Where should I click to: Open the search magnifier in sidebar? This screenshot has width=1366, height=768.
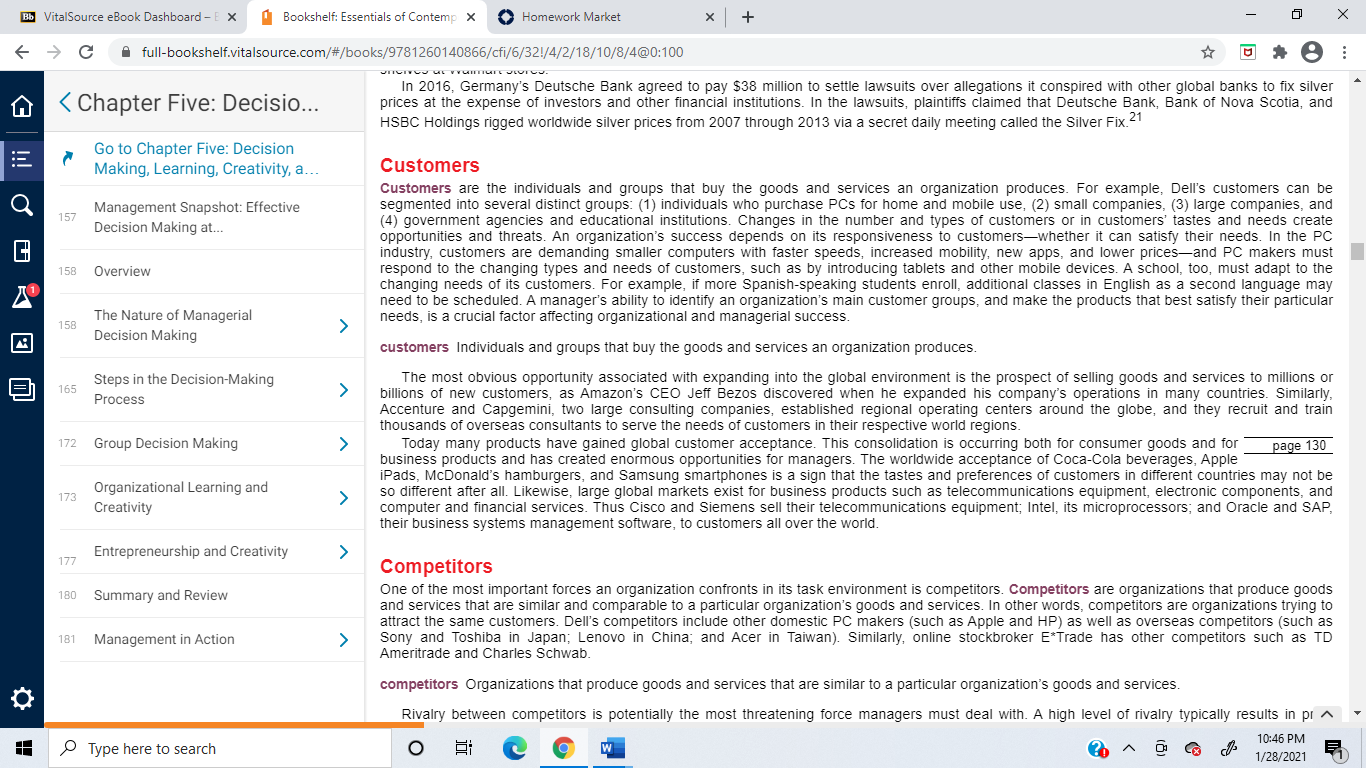[x=22, y=205]
